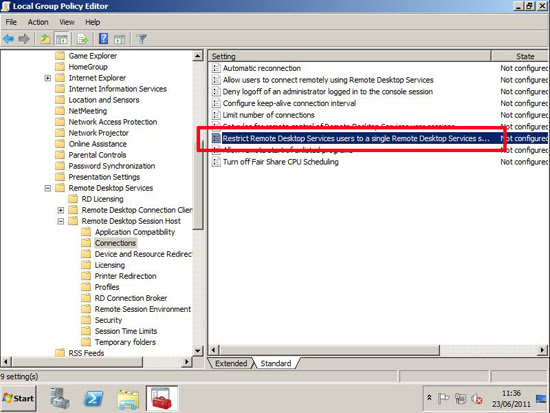
Task: Open the Help menu
Action: [93, 22]
